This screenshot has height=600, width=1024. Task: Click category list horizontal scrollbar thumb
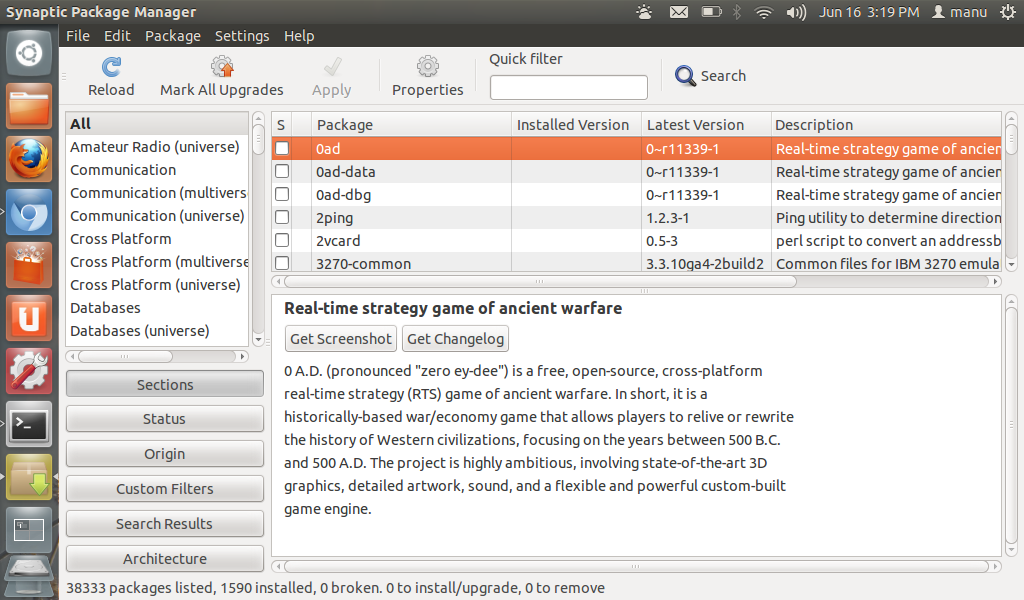[x=125, y=356]
